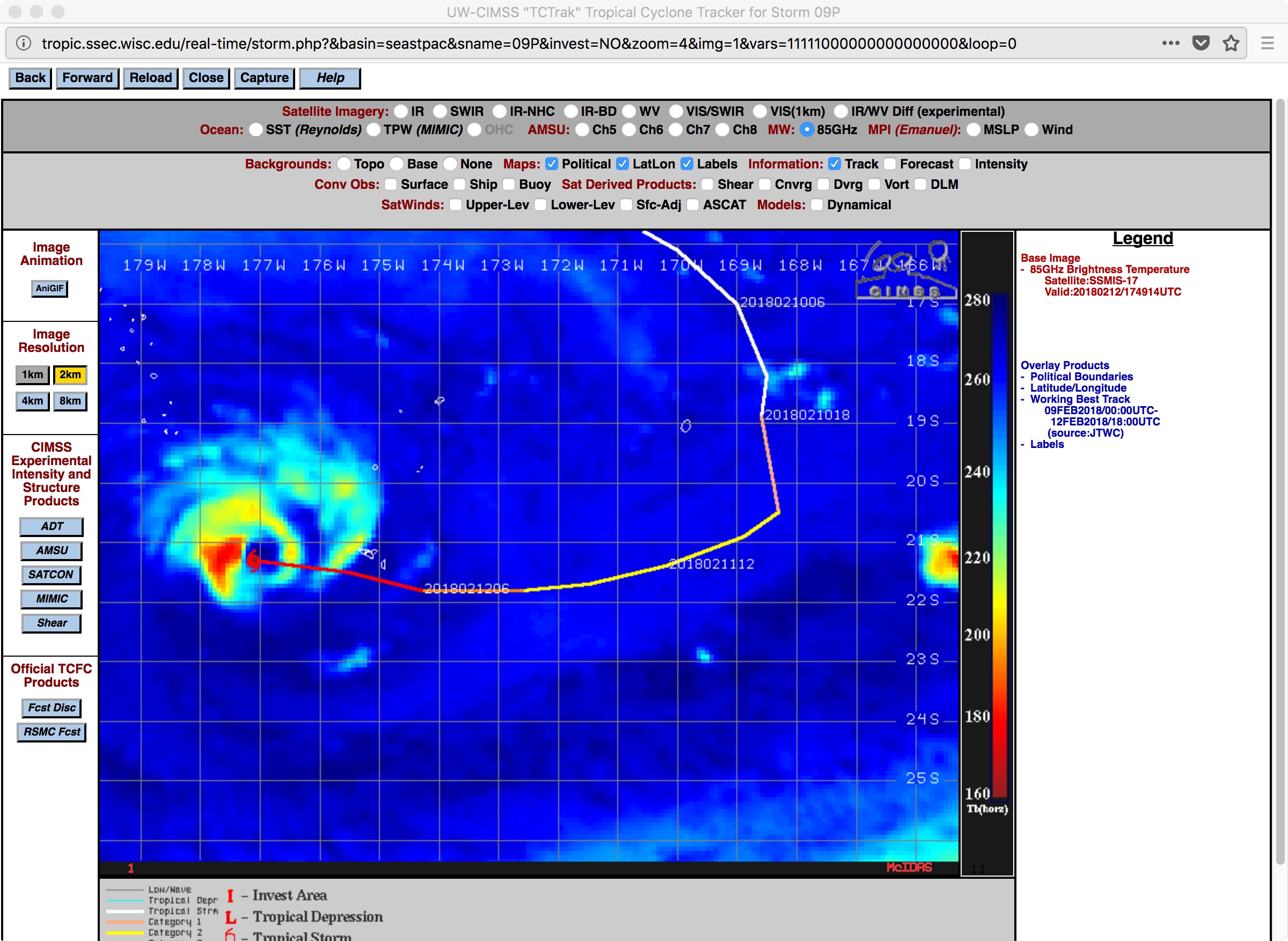
Task: Disable the Track information checkbox
Action: coord(835,164)
